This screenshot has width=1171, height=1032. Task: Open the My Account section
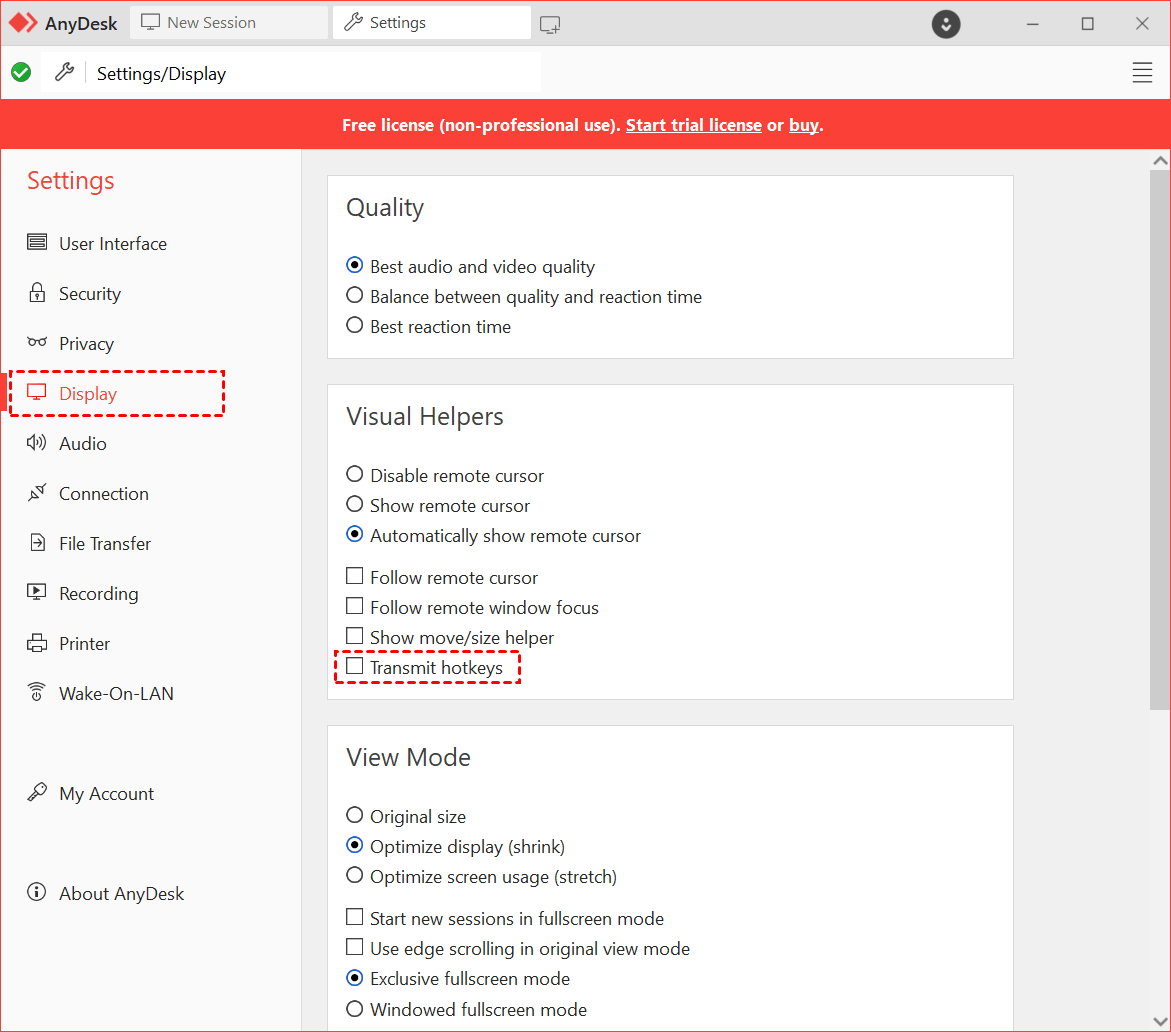pos(106,793)
